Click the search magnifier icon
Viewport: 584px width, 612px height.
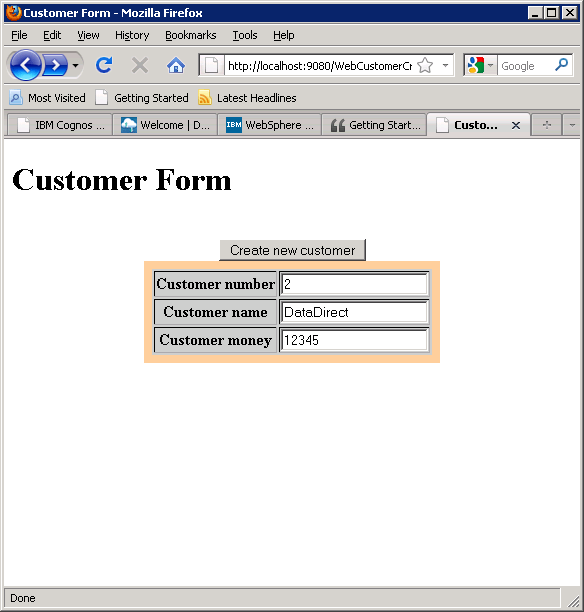coord(561,65)
